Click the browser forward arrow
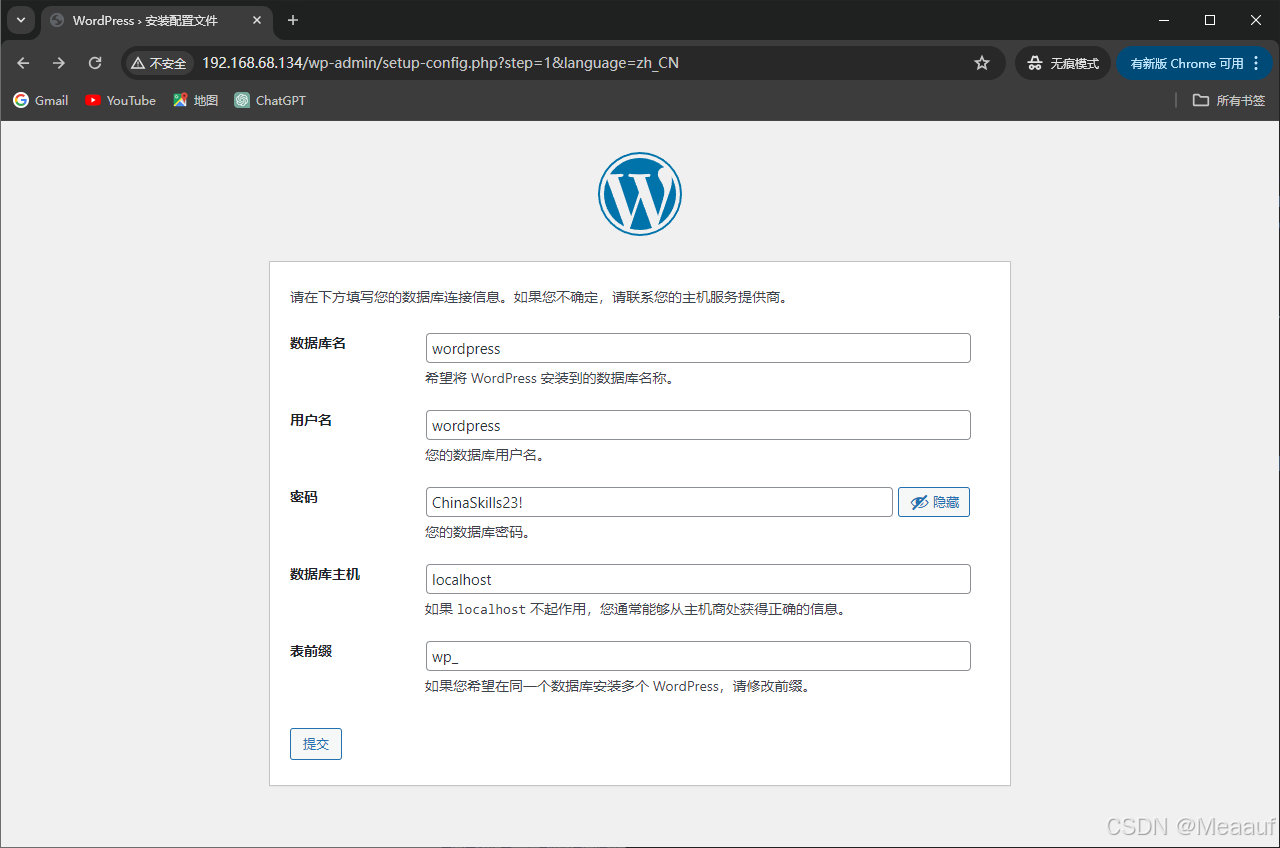 [59, 63]
